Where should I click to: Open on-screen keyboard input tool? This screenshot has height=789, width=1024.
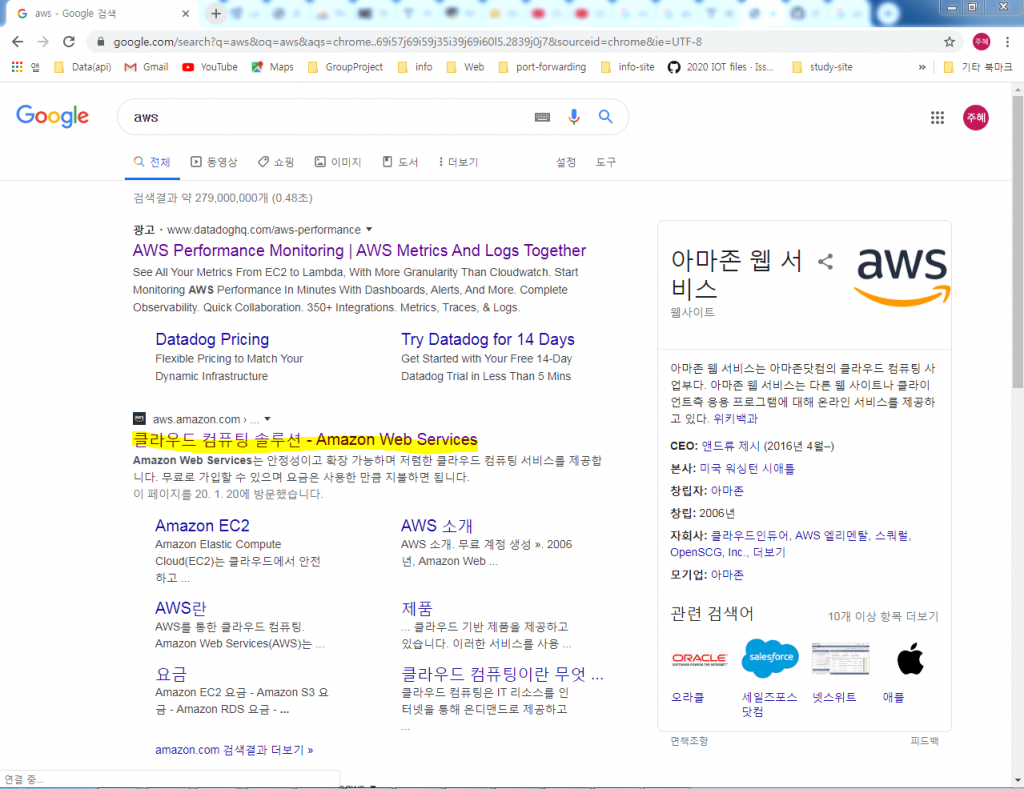point(542,117)
